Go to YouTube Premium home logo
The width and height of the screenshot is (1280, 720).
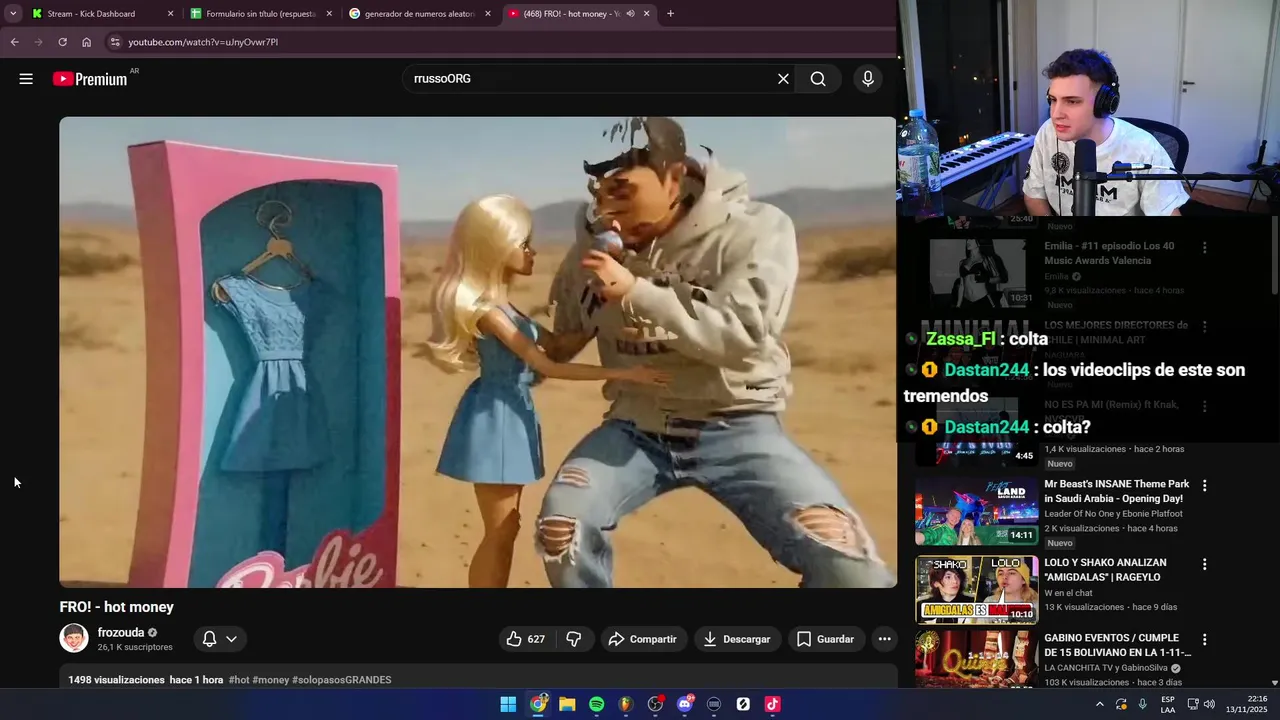91,79
